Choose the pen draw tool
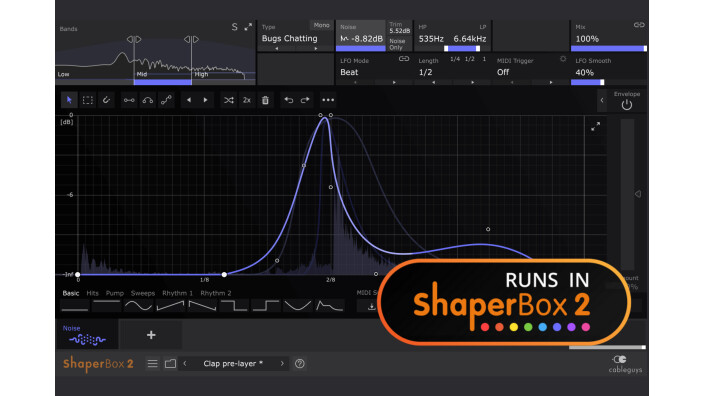The width and height of the screenshot is (704, 396). tap(106, 100)
